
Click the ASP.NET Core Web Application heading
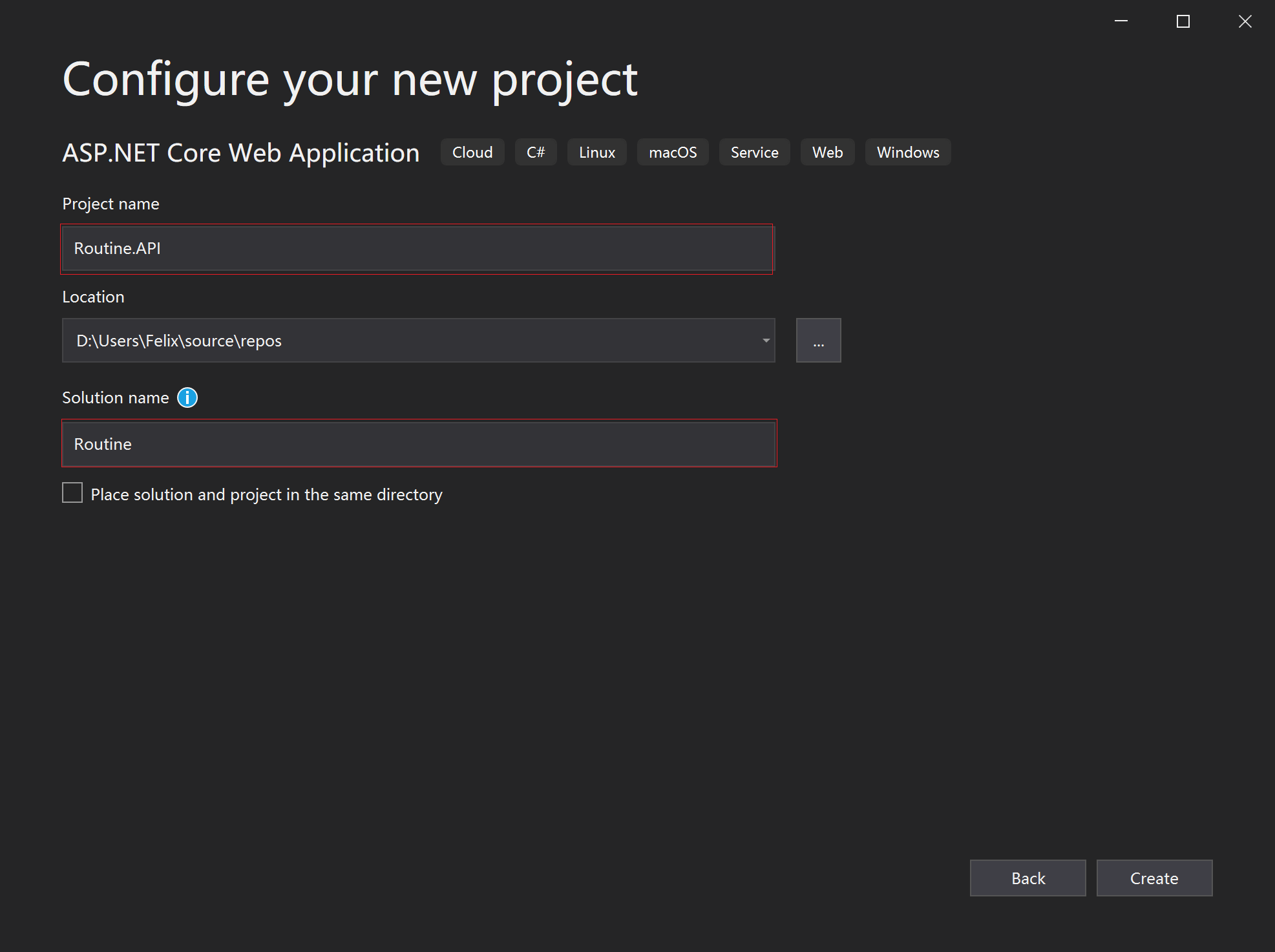pyautogui.click(x=241, y=153)
